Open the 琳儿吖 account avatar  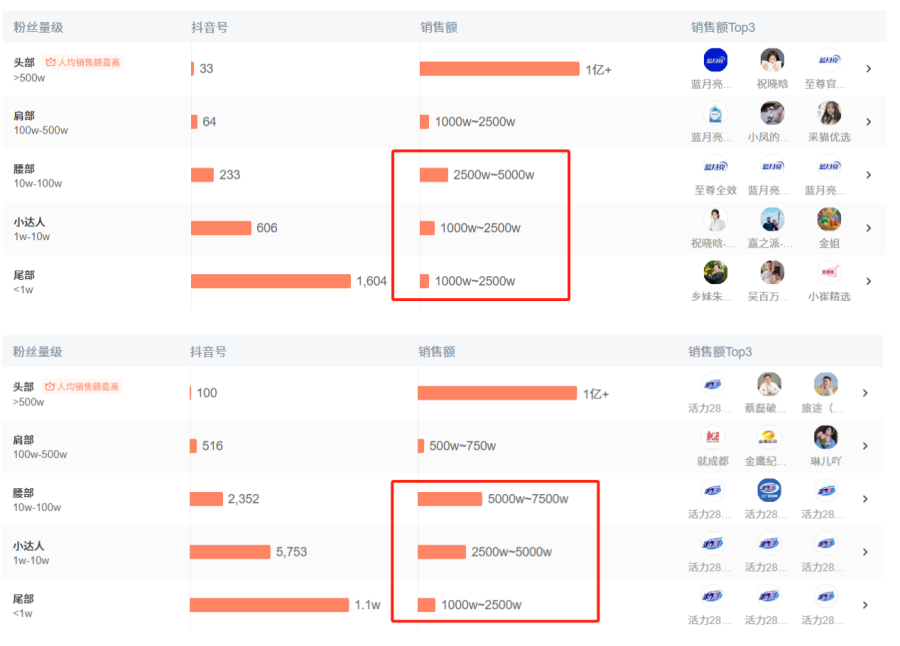pos(825,437)
